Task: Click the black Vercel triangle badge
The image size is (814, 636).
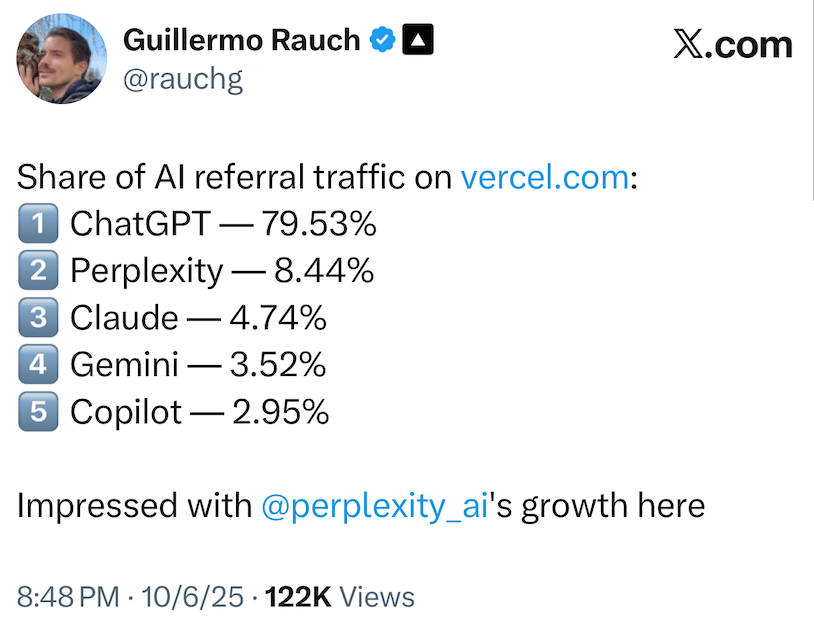Action: pos(418,41)
